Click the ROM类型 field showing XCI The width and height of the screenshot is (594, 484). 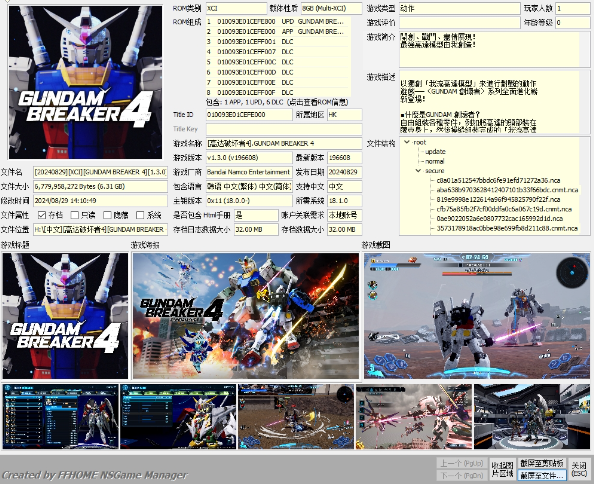(236, 8)
